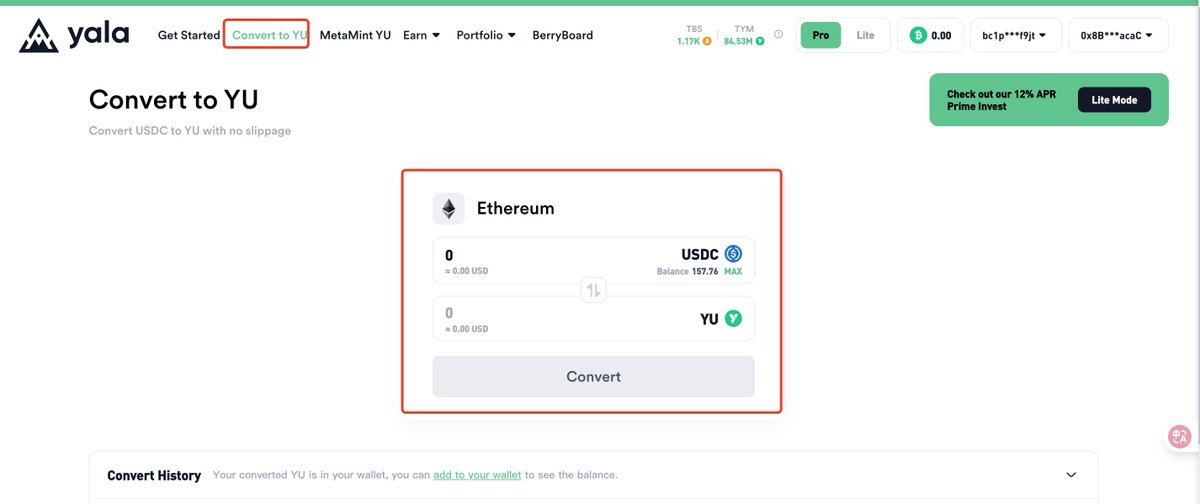1200x504 pixels.
Task: Switch to Pro mode
Action: tap(821, 35)
